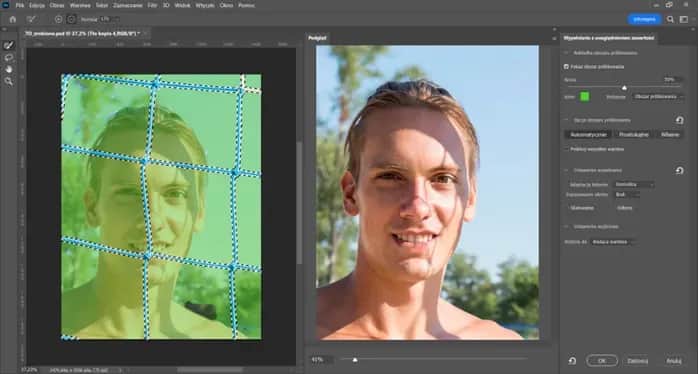This screenshot has width=698, height=374.
Task: Select the Sampling Brush tool
Action: coord(8,45)
